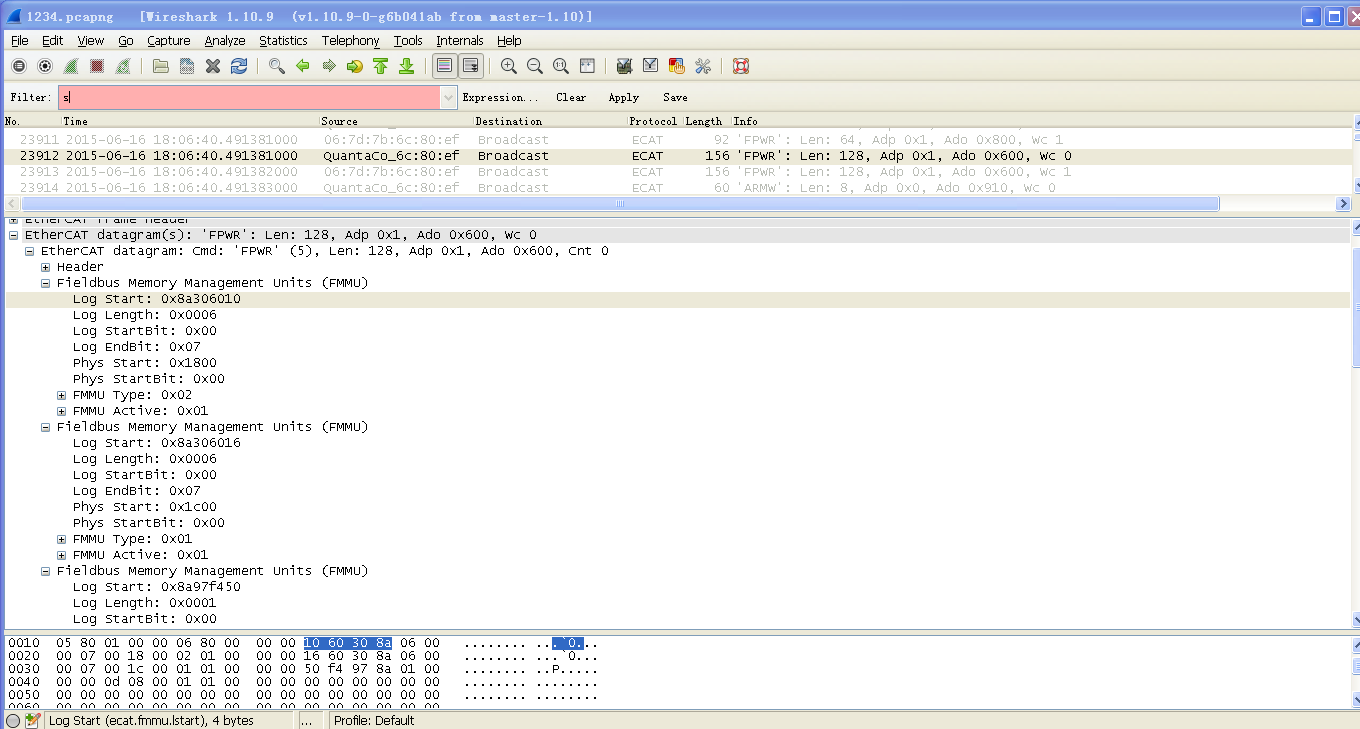Open the Internals menu
Viewport: 1360px width, 729px height.
pyautogui.click(x=460, y=41)
